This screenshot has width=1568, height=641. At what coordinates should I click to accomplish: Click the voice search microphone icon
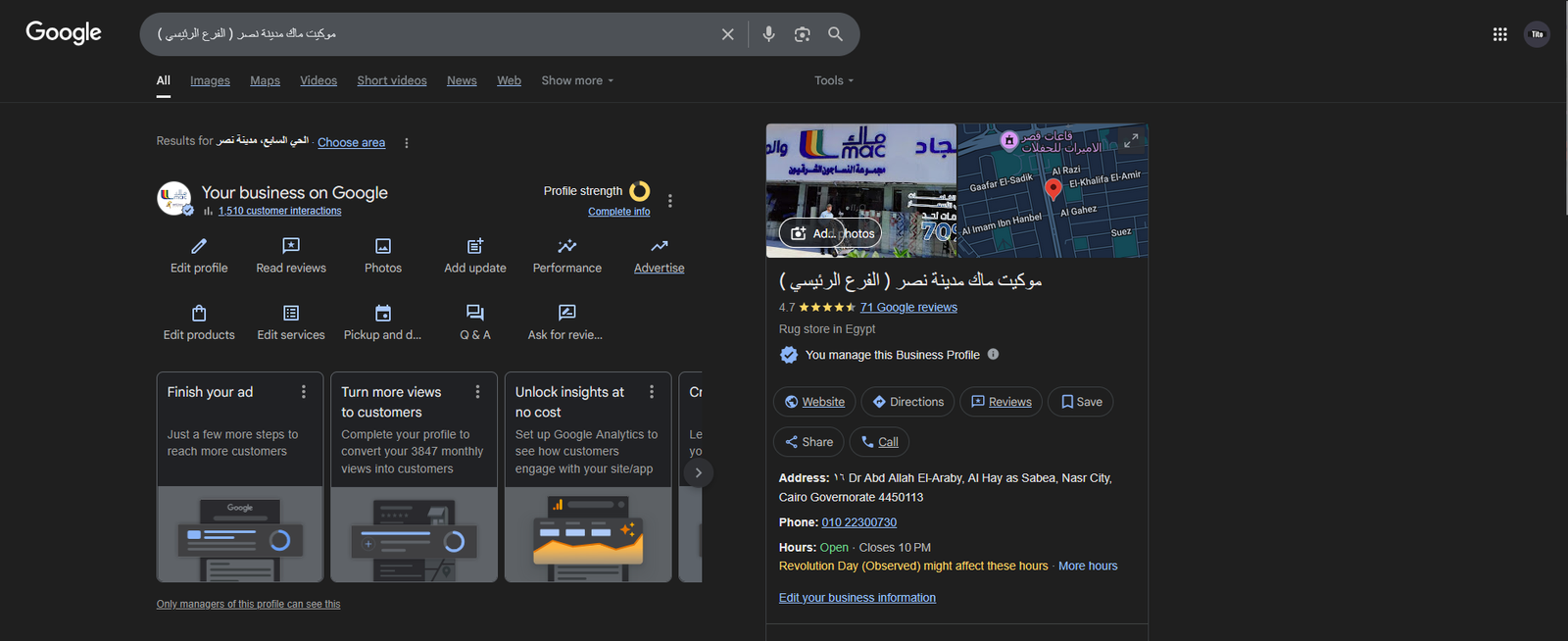click(x=768, y=34)
